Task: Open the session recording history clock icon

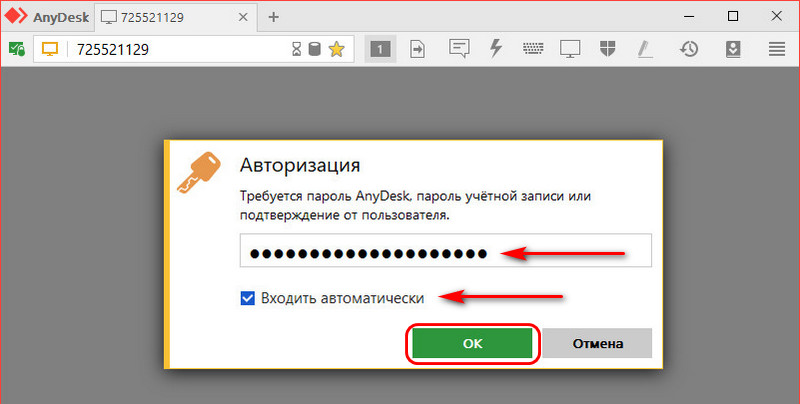Action: coord(689,49)
